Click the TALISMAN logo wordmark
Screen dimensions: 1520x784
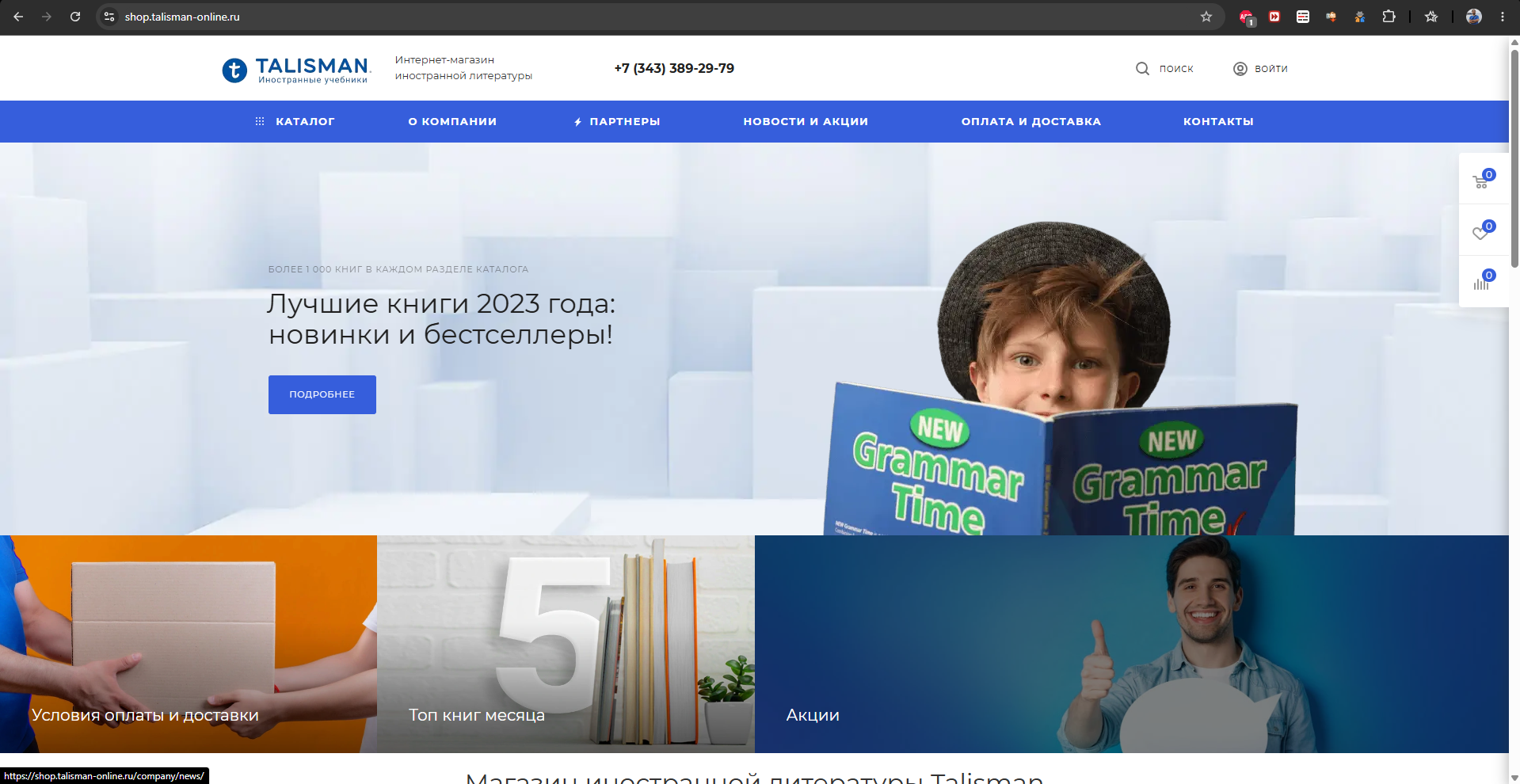(313, 66)
